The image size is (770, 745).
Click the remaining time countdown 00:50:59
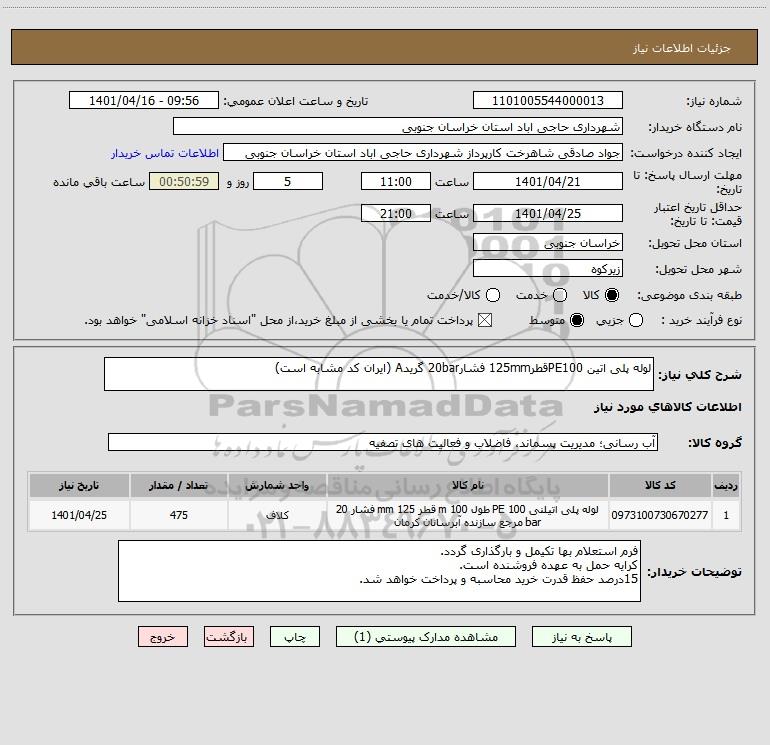(x=184, y=182)
